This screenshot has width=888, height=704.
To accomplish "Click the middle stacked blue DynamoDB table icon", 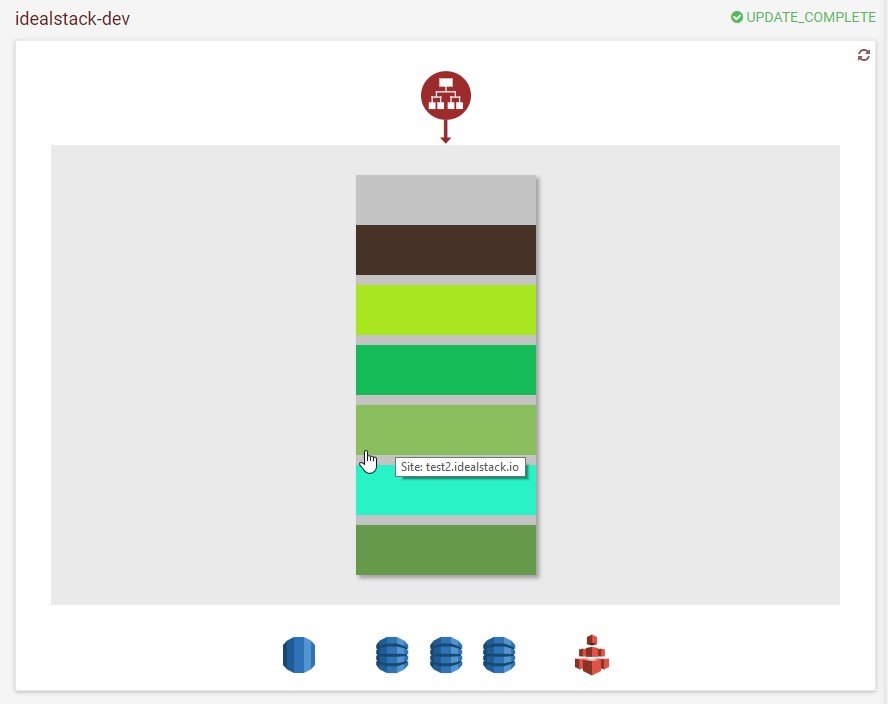I will 446,655.
